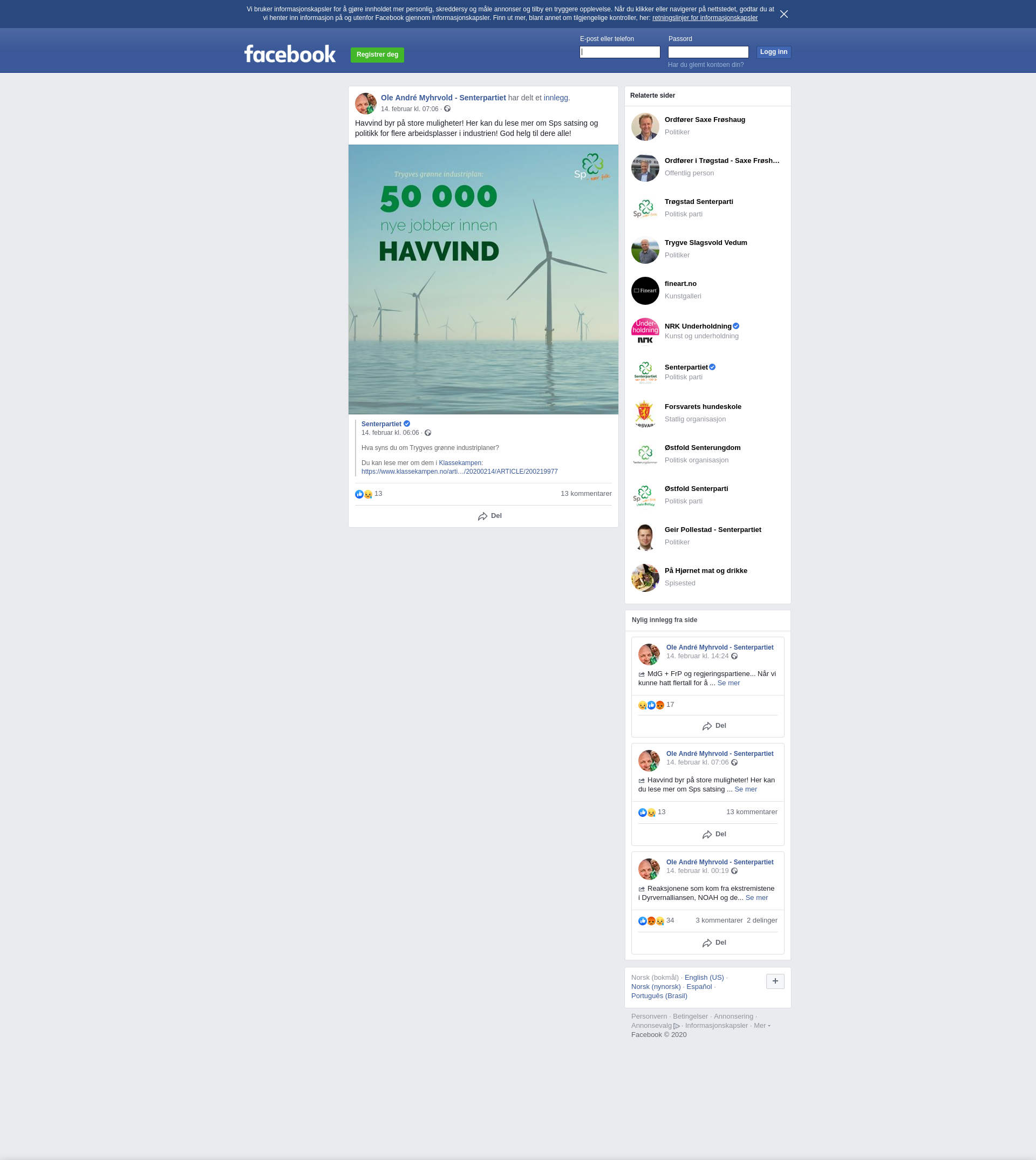Image resolution: width=1036 pixels, height=1160 pixels.
Task: Click the fineart.no black logo
Action: coord(644,291)
